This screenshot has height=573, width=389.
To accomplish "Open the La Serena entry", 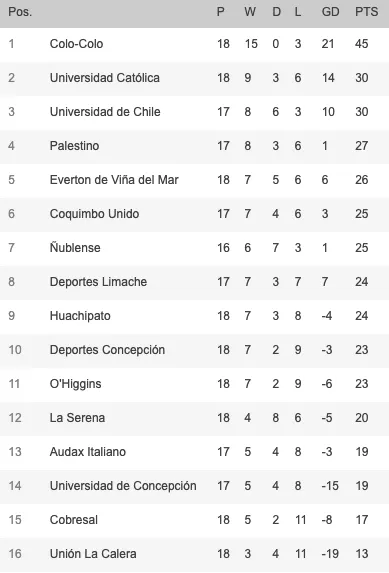I will [77, 418].
